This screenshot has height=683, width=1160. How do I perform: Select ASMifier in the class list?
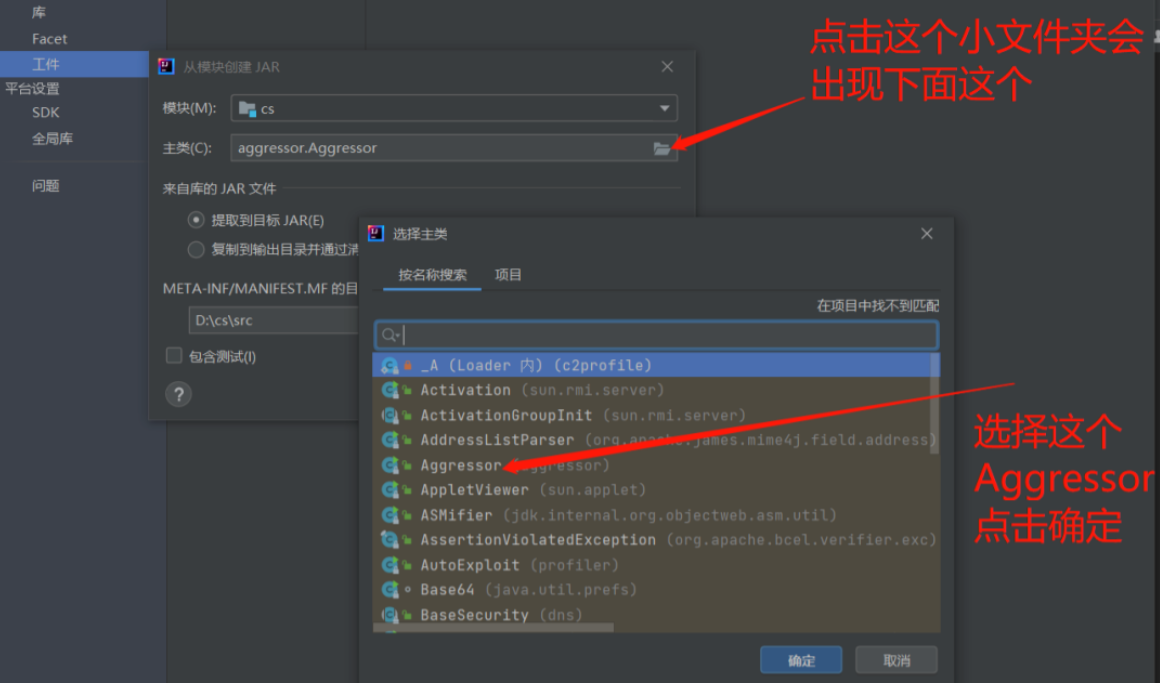pos(456,515)
